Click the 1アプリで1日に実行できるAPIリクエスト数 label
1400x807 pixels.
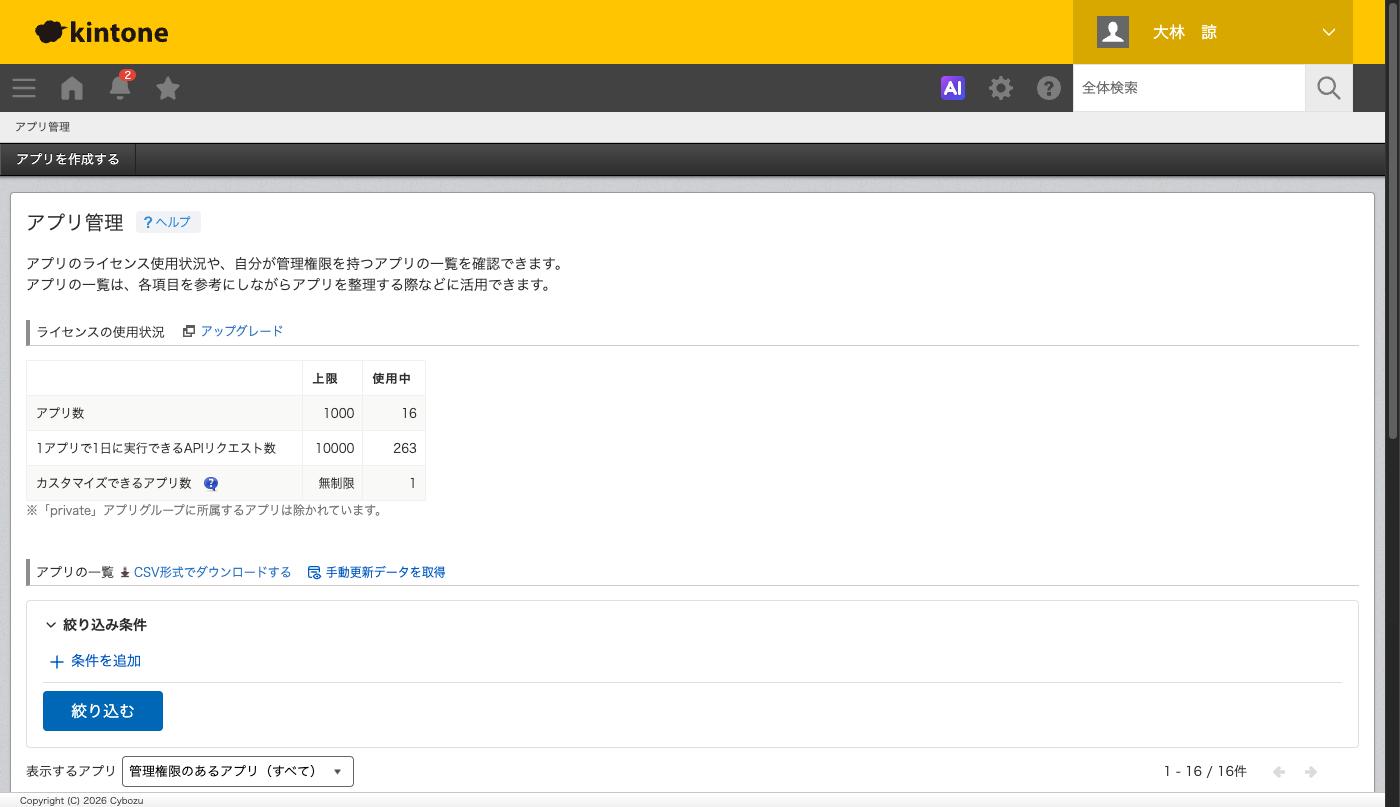pos(156,448)
